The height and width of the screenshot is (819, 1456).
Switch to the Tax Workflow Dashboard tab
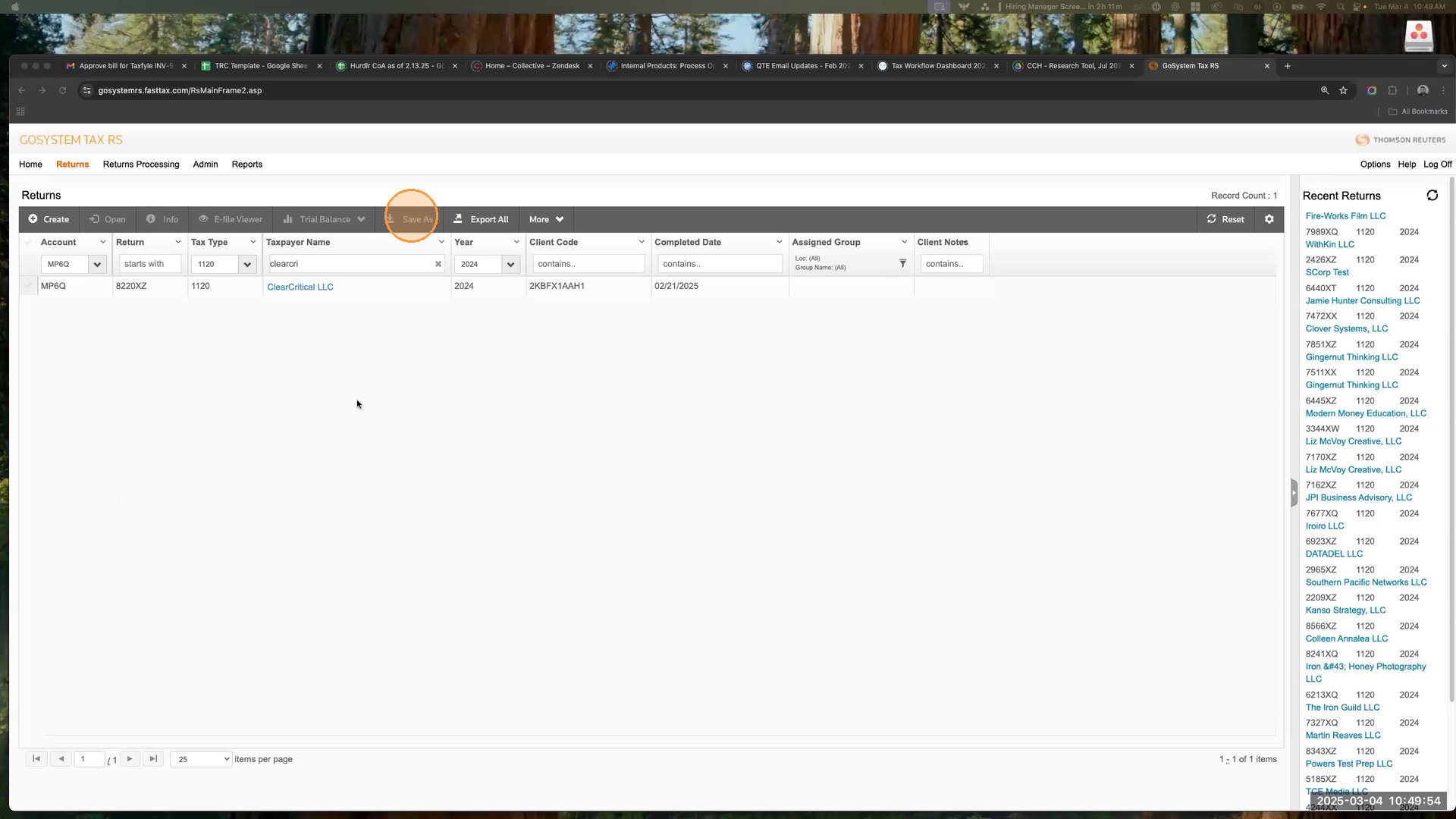(x=937, y=66)
